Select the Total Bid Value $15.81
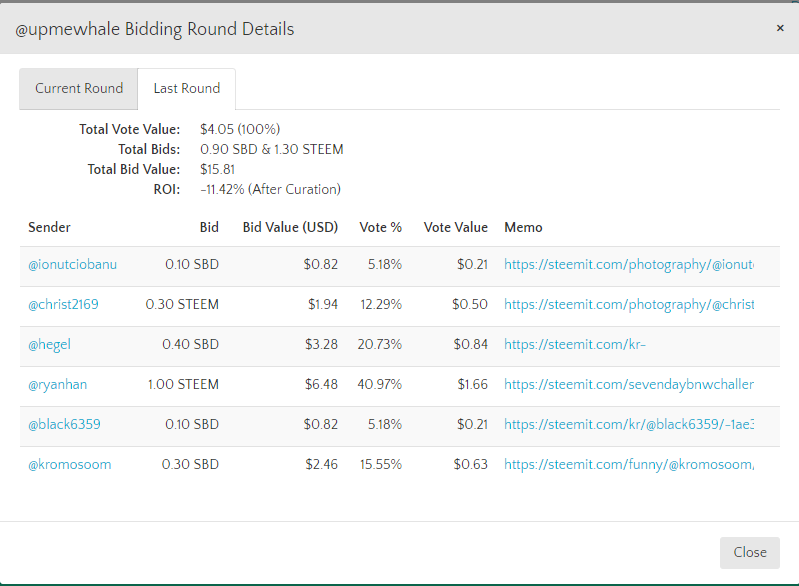 218,169
